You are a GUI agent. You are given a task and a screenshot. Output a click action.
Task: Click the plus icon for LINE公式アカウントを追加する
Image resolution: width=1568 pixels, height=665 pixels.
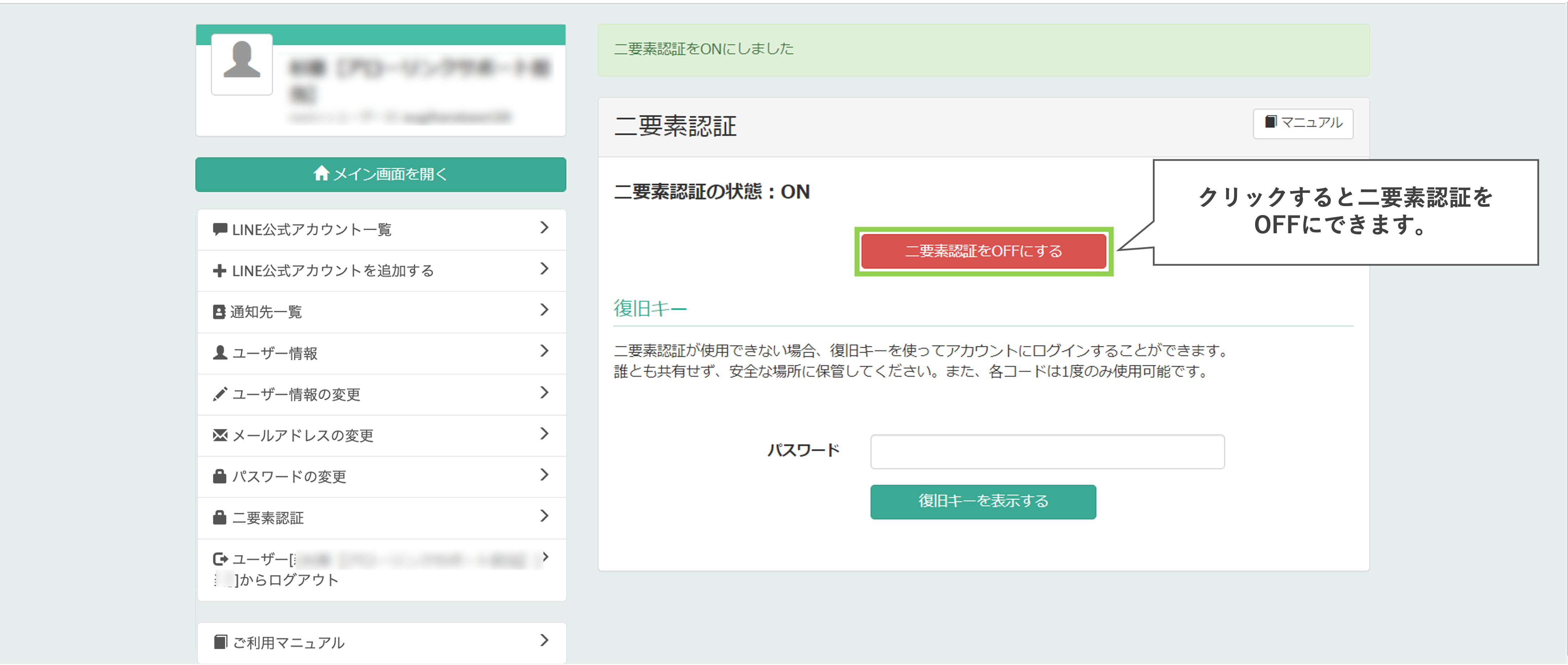[220, 271]
